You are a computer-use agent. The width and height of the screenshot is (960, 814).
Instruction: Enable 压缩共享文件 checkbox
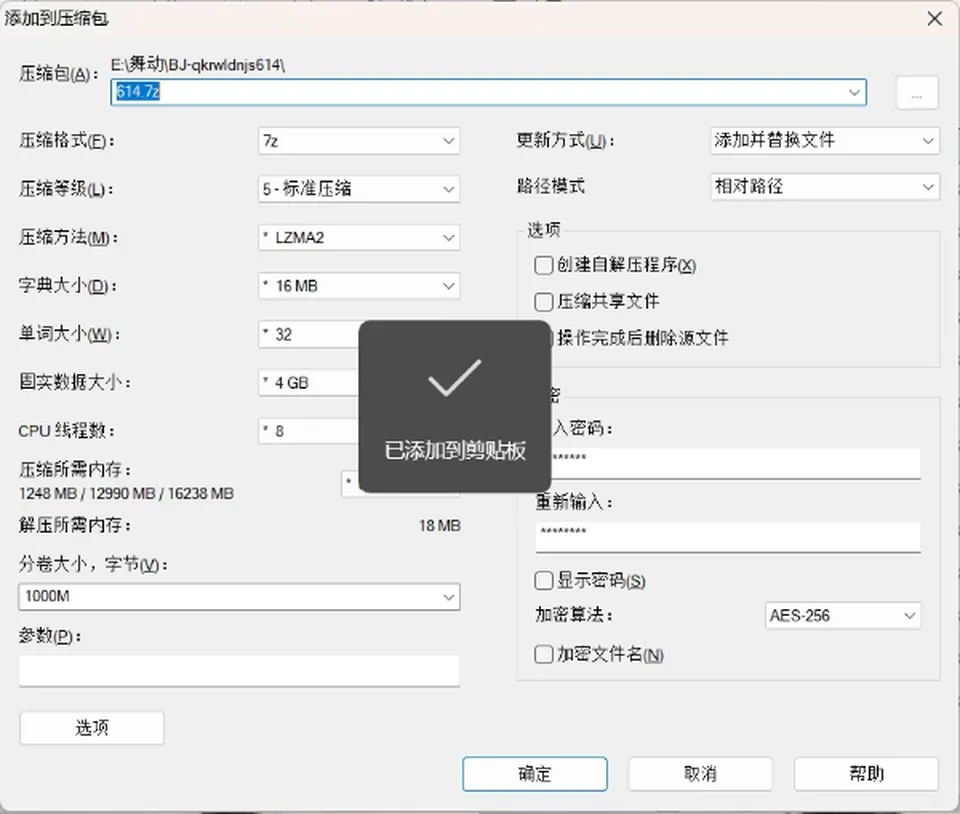(x=544, y=301)
